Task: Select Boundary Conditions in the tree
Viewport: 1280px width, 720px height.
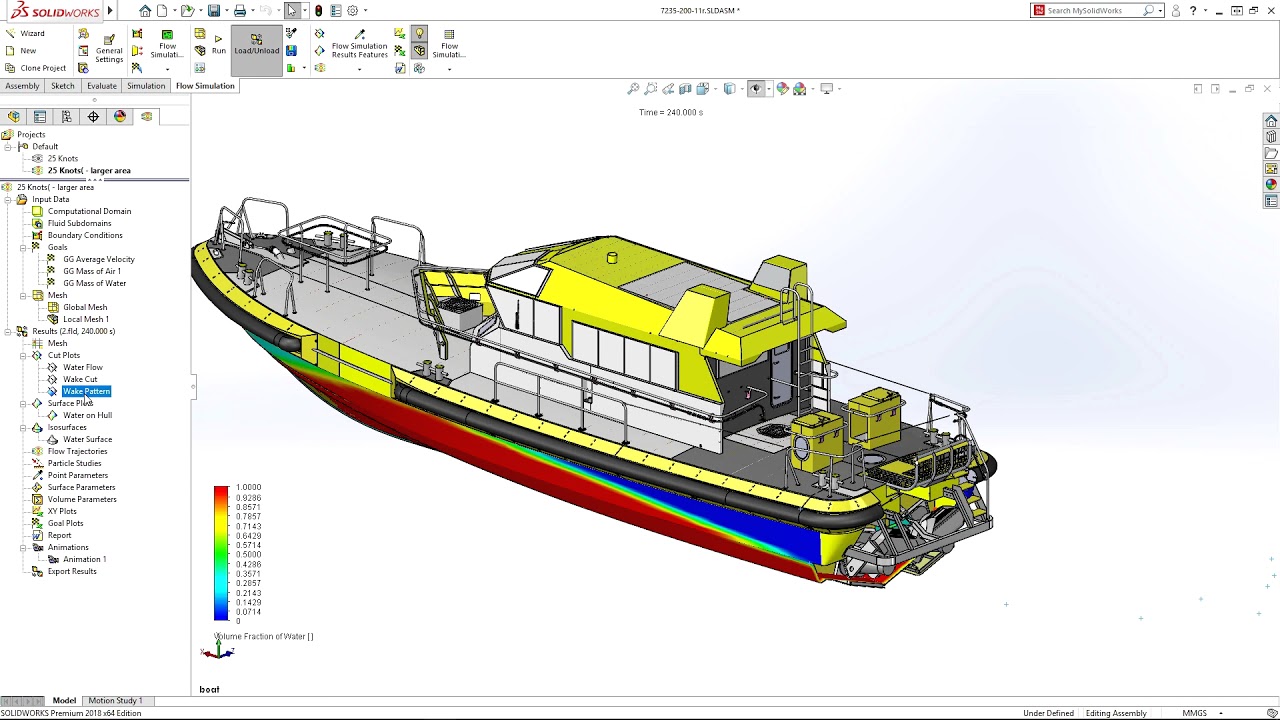Action: click(85, 235)
